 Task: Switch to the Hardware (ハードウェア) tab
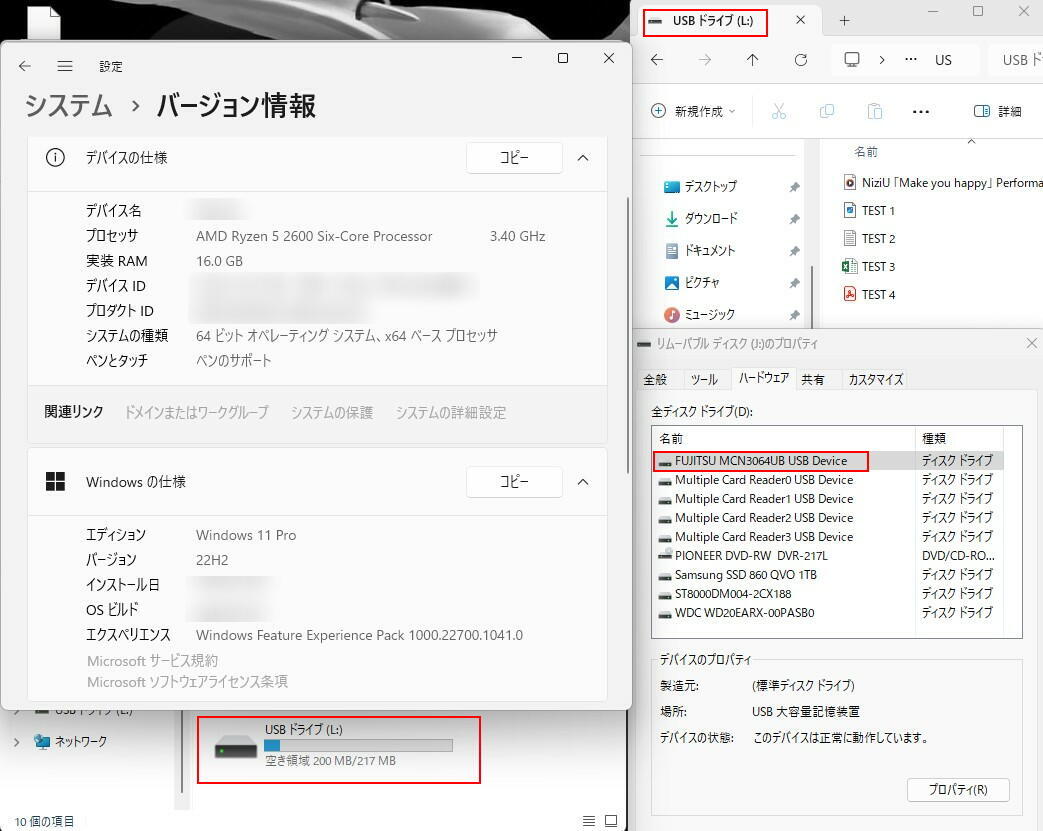point(764,378)
